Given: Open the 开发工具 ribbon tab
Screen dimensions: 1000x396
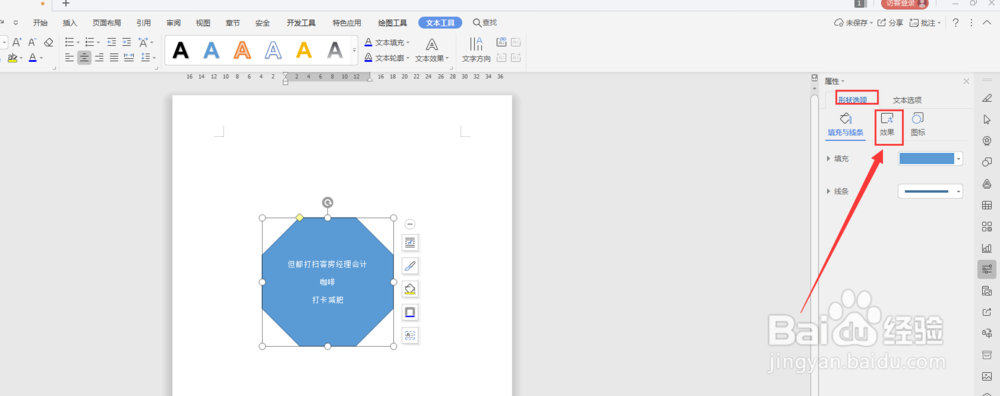Looking at the screenshot, I should click(x=301, y=23).
